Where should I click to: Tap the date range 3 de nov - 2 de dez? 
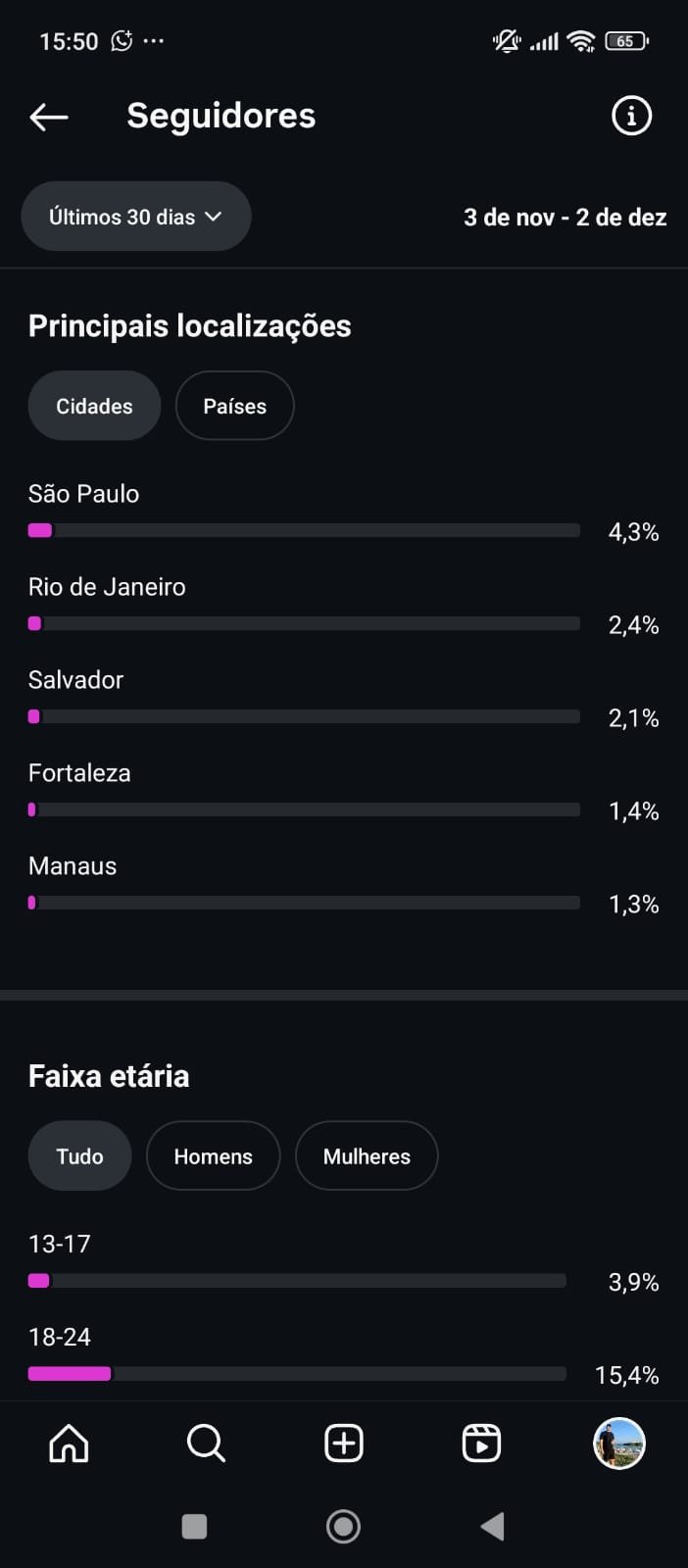pos(565,217)
